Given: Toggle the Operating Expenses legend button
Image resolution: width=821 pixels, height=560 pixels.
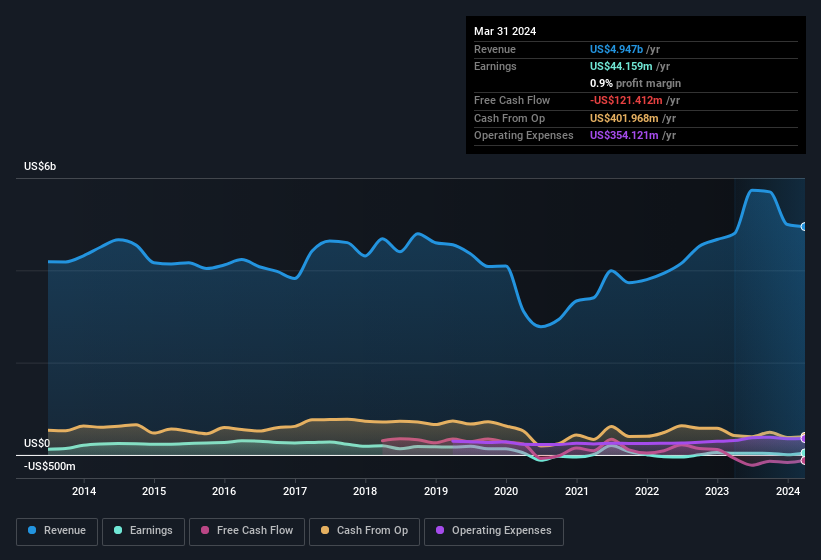Looking at the screenshot, I should point(494,531).
